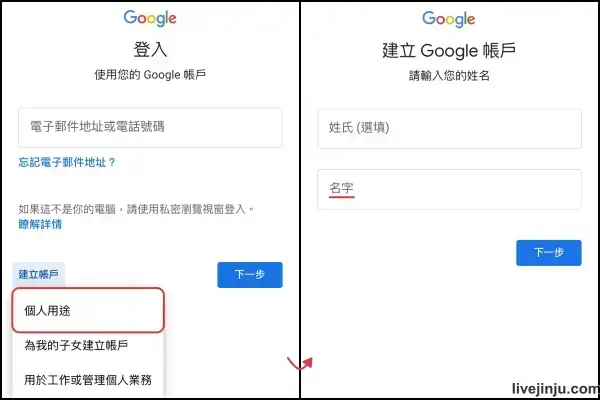This screenshot has height=400, width=600.
Task: Select 用於工作或管理個人業務 menu entry
Action: point(88,380)
